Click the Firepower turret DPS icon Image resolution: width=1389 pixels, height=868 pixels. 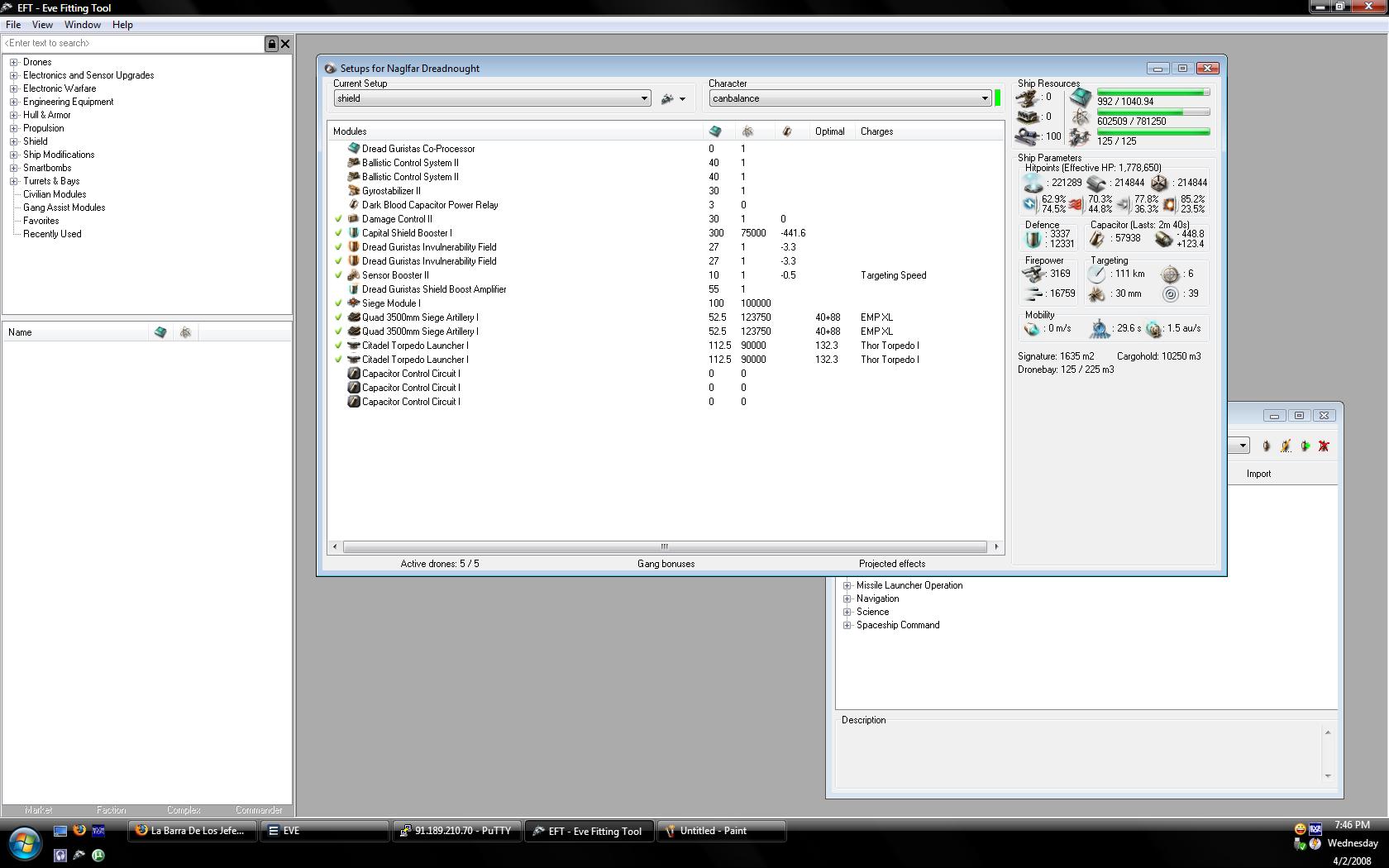coord(1033,274)
